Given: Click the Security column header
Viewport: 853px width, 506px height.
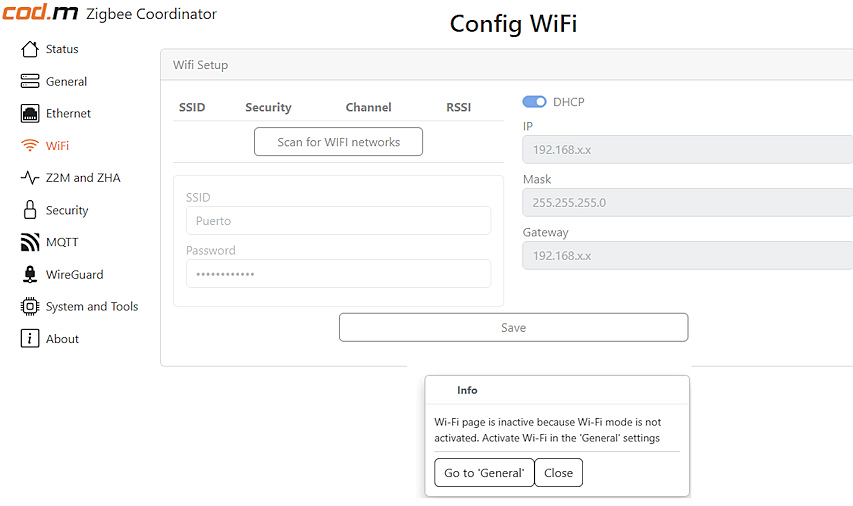Looking at the screenshot, I should (x=268, y=108).
